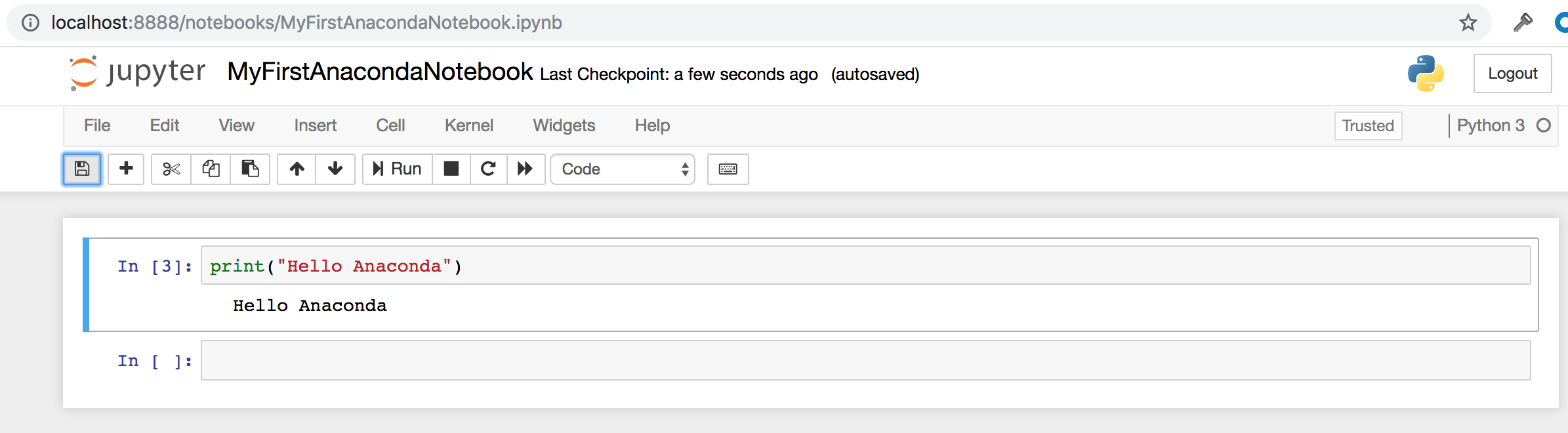
Task: Move the selected cell up
Action: coord(297,169)
